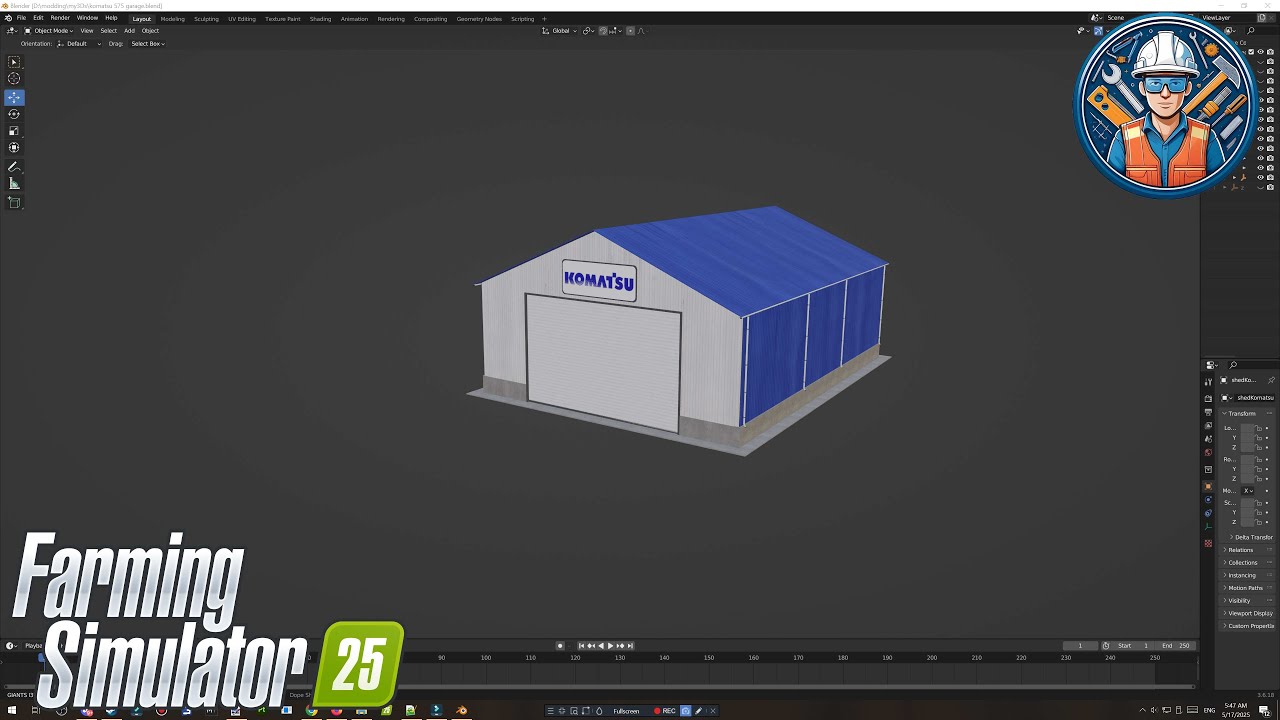This screenshot has height=720, width=1280.
Task: Select the 3D Cursor tool
Action: point(14,79)
